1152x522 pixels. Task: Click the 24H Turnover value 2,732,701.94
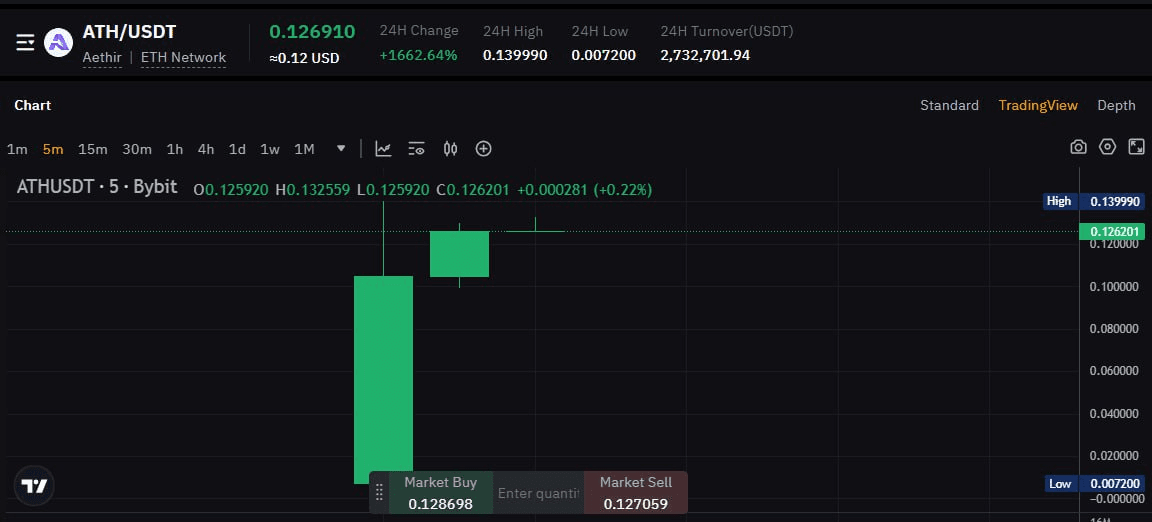point(705,55)
